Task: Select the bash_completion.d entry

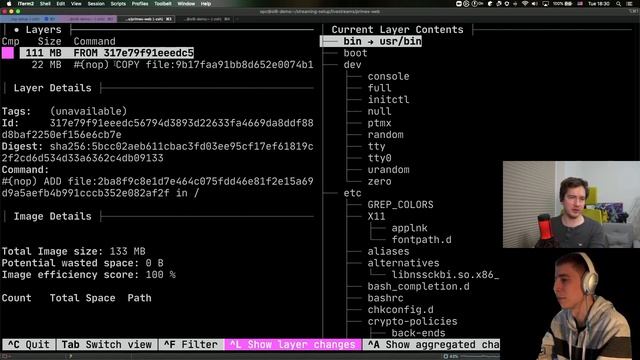Action: [x=418, y=287]
